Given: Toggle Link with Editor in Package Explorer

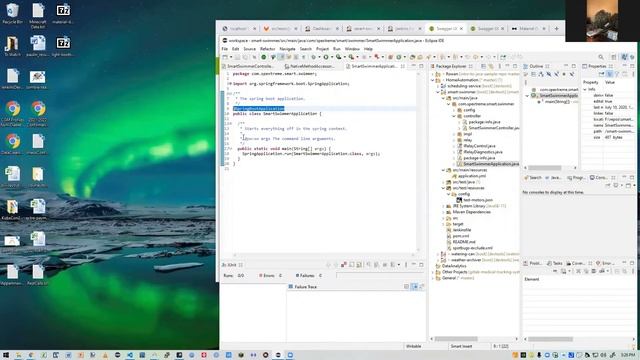Looking at the screenshot, I should click(x=491, y=66).
